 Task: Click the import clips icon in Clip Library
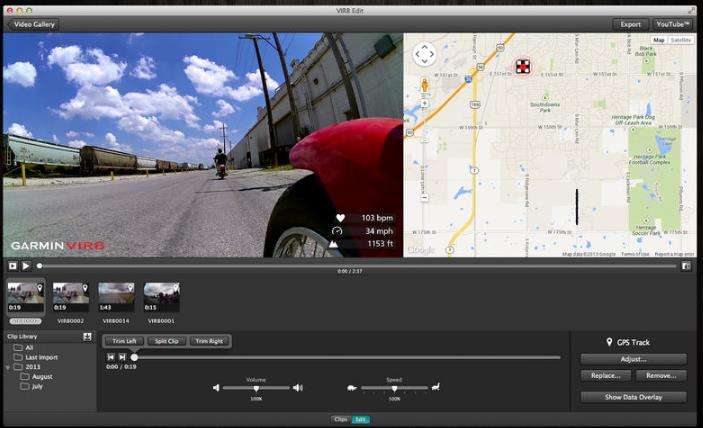pyautogui.click(x=87, y=337)
